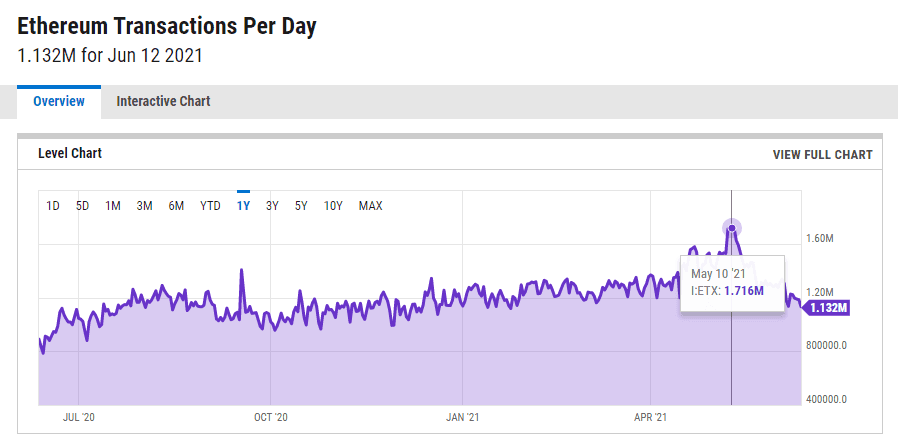Viewport: 898px width, 442px height.
Task: Click the APR '21 x-axis label
Action: (x=651, y=418)
